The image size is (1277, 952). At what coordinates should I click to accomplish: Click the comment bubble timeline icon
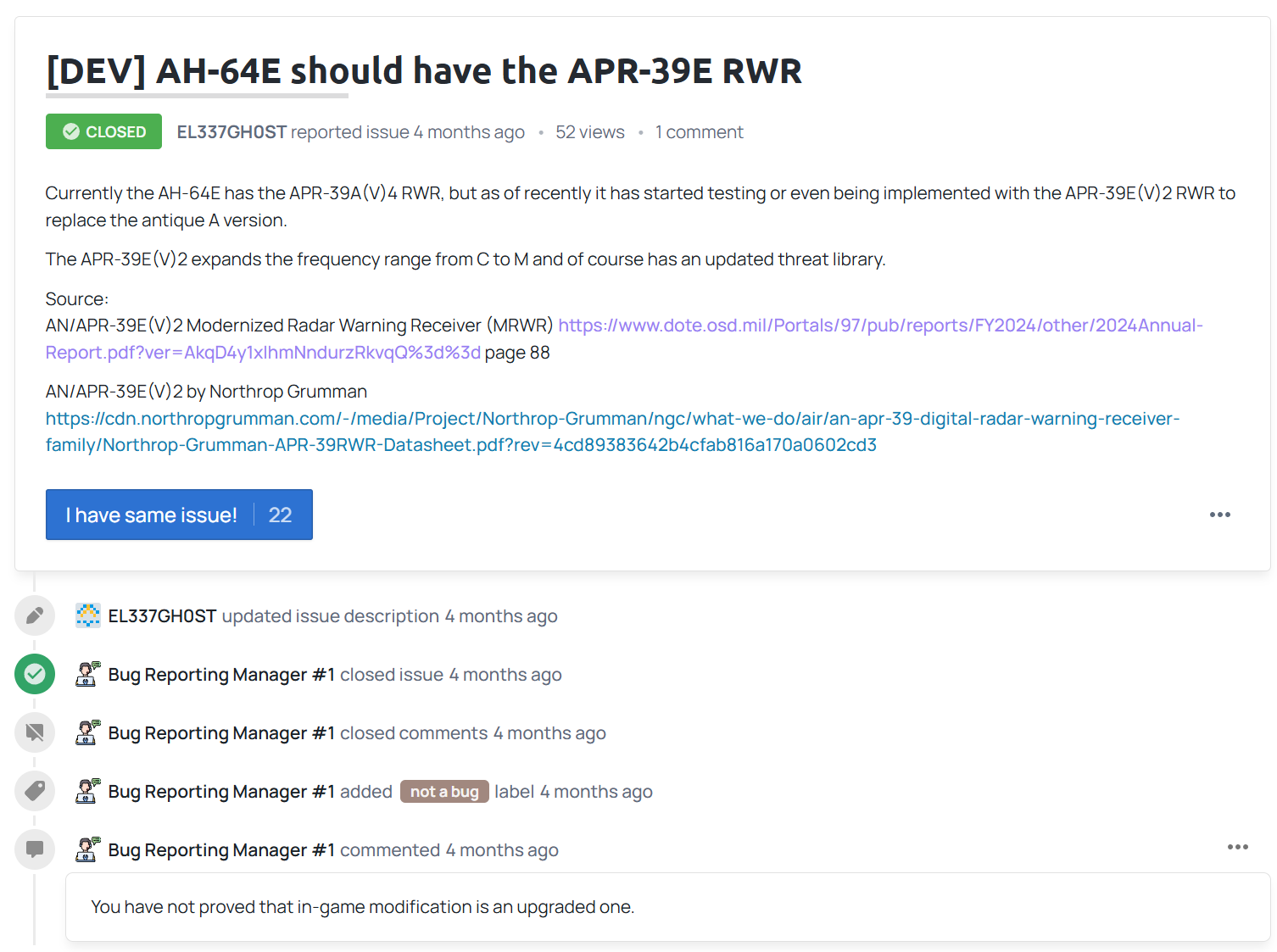[x=35, y=849]
